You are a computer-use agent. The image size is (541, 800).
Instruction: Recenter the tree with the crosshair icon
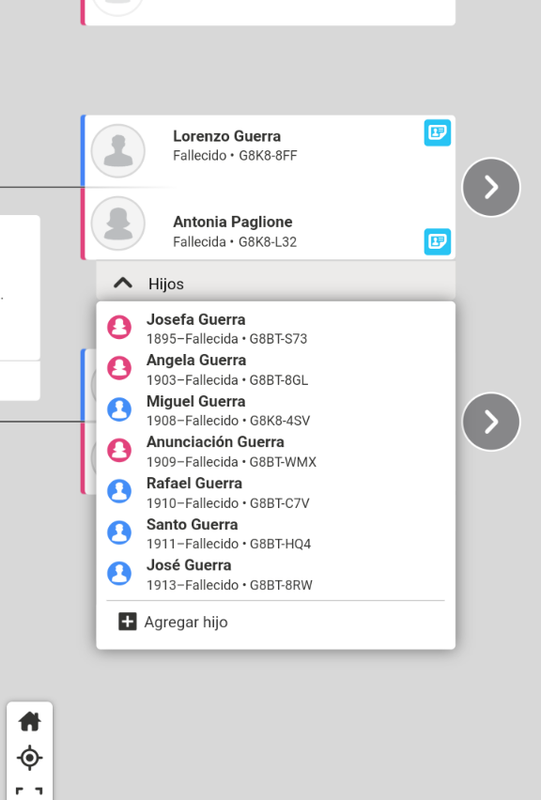[30, 758]
